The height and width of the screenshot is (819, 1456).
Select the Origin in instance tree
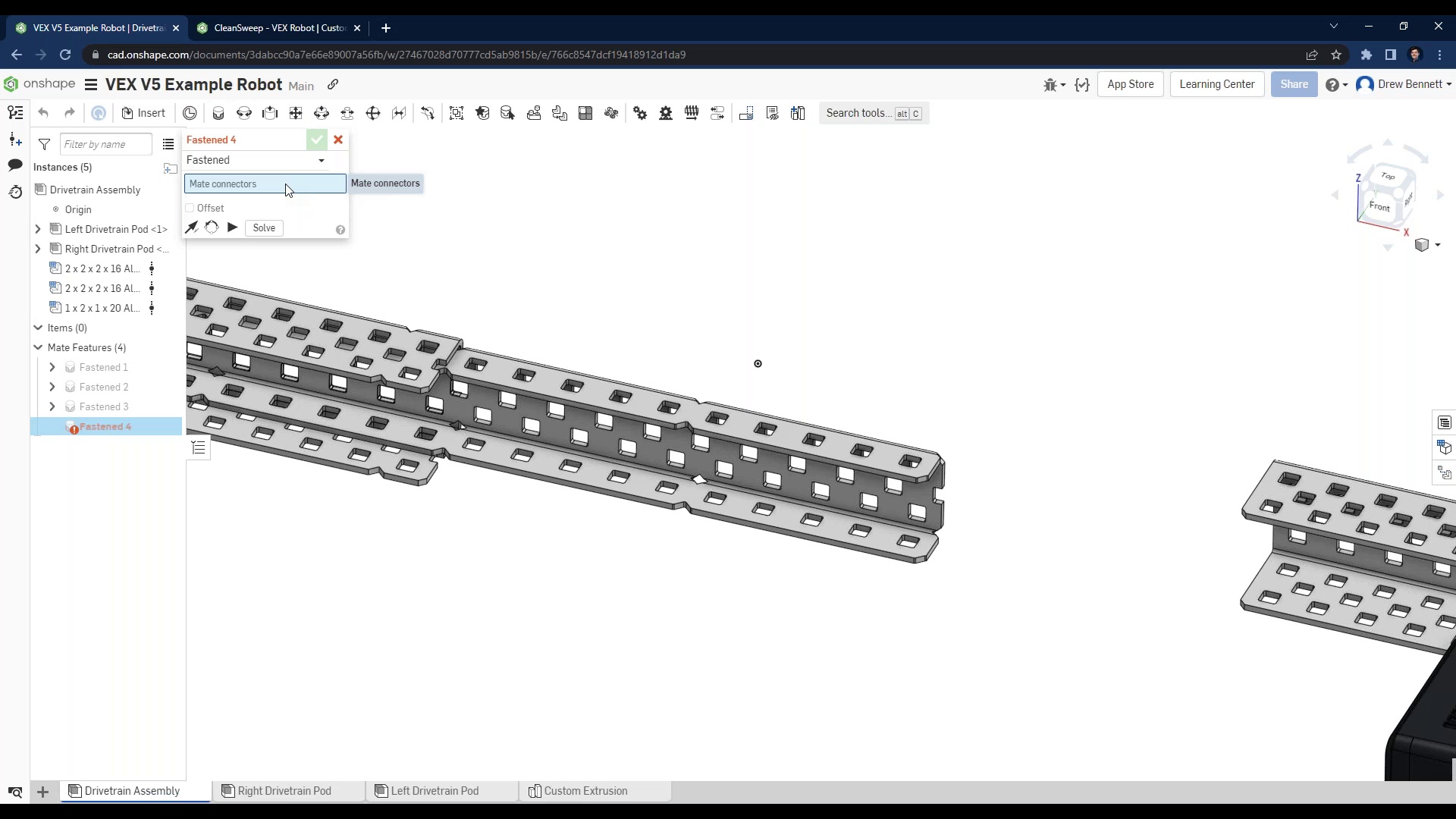point(77,209)
